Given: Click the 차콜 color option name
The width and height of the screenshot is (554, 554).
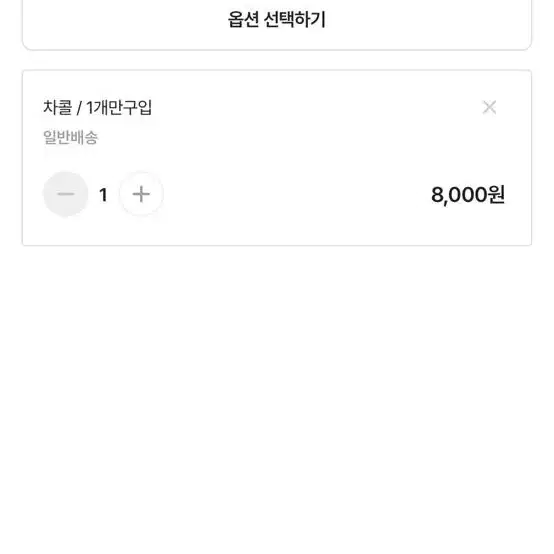Looking at the screenshot, I should pyautogui.click(x=58, y=107).
